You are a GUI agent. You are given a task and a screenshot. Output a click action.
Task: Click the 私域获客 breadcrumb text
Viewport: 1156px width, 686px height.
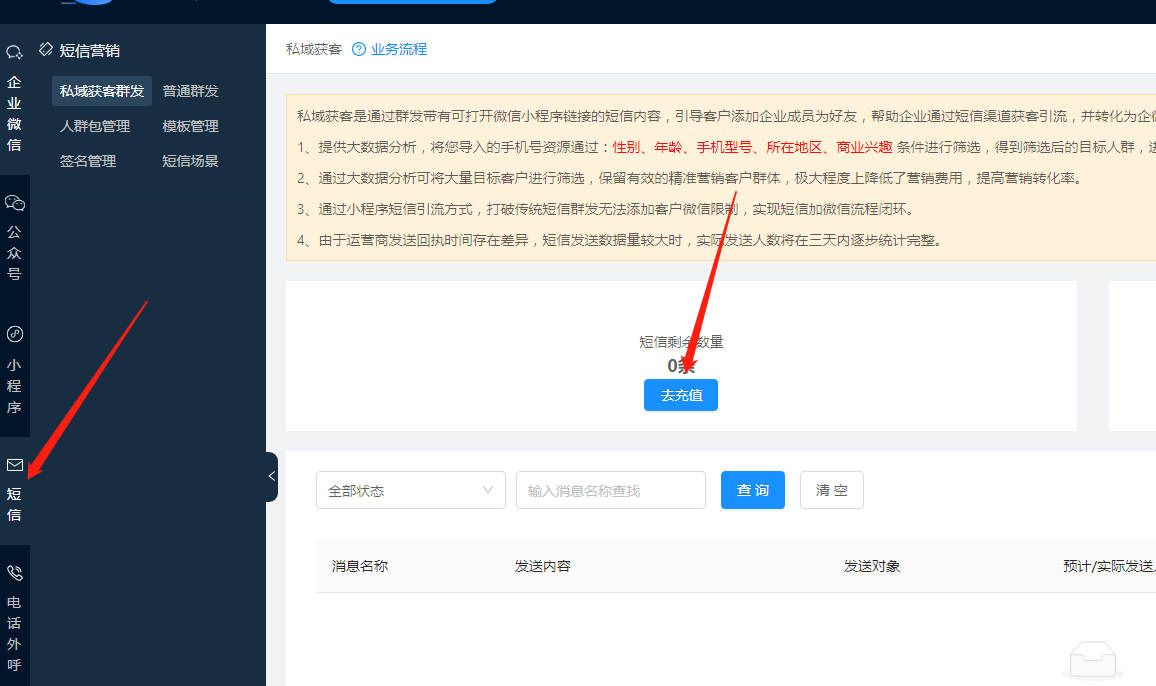[x=314, y=49]
